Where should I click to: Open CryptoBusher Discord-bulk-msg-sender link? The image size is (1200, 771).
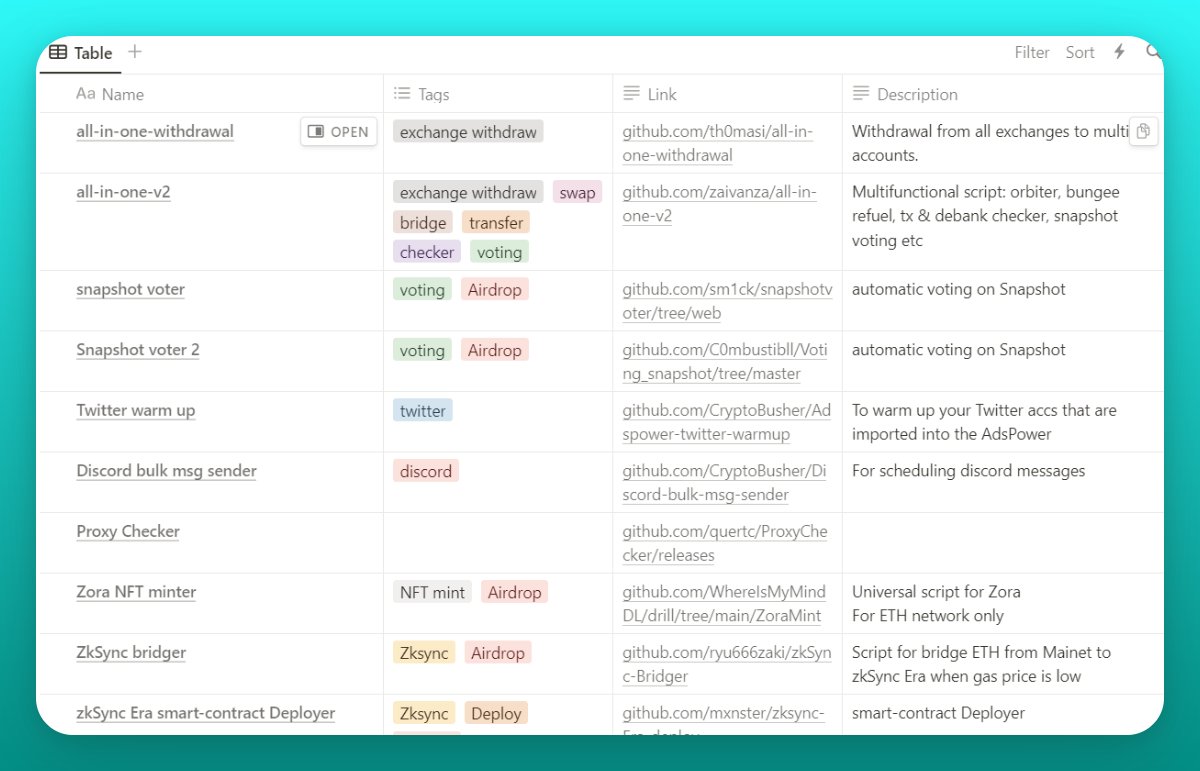point(725,483)
